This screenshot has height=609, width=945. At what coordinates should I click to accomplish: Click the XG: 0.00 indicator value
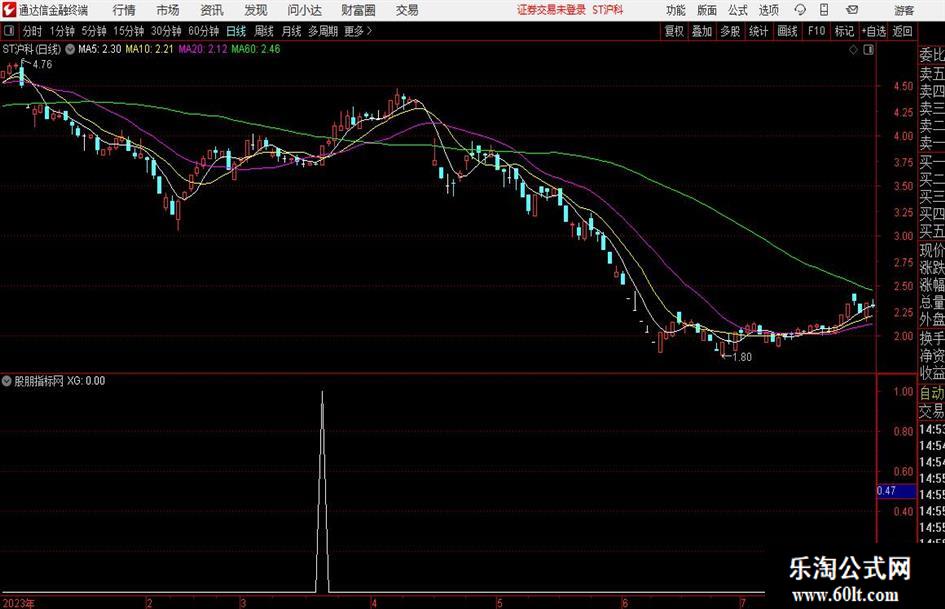tap(86, 380)
